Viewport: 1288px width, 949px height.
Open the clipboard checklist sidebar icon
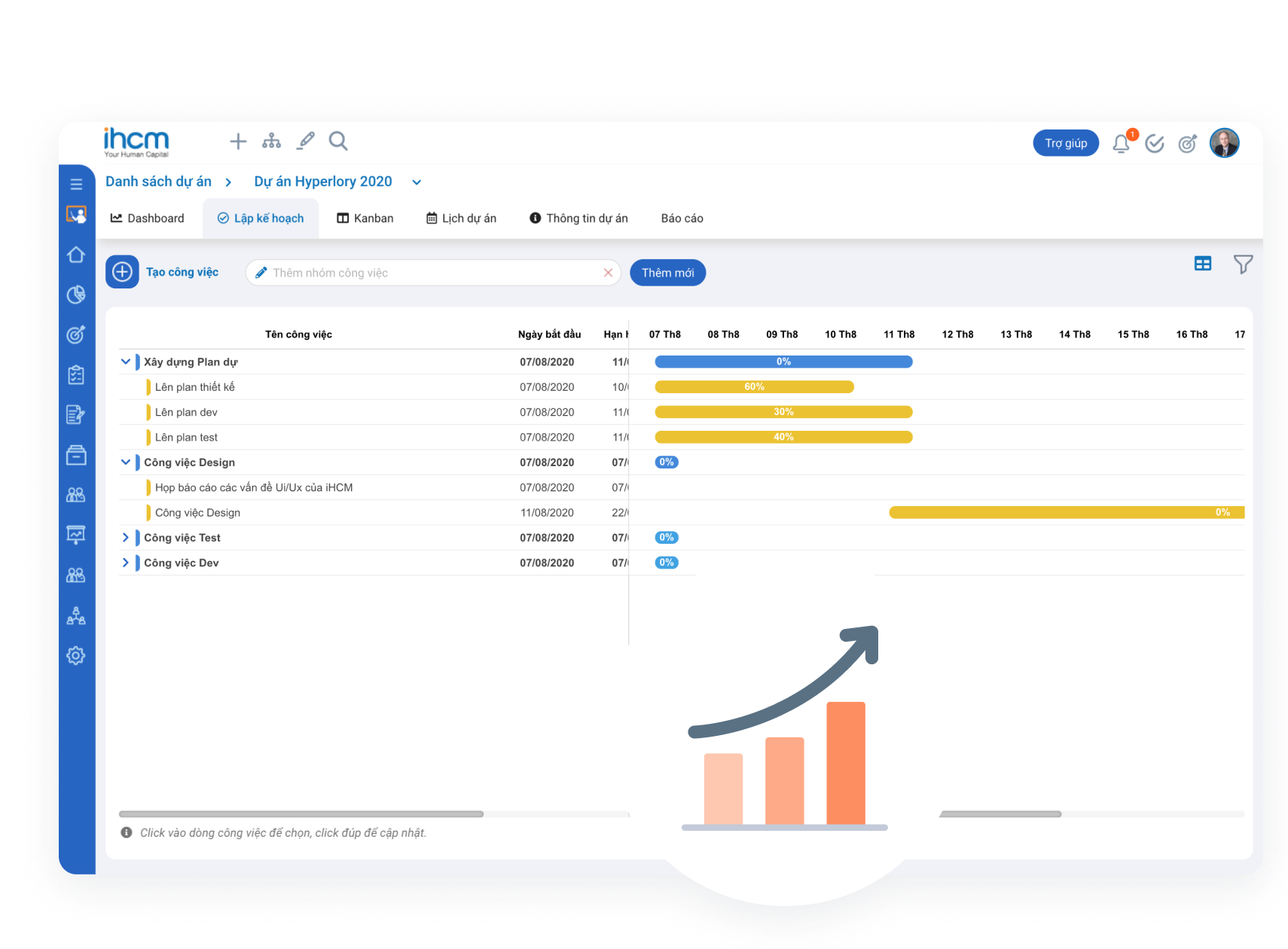pos(76,375)
